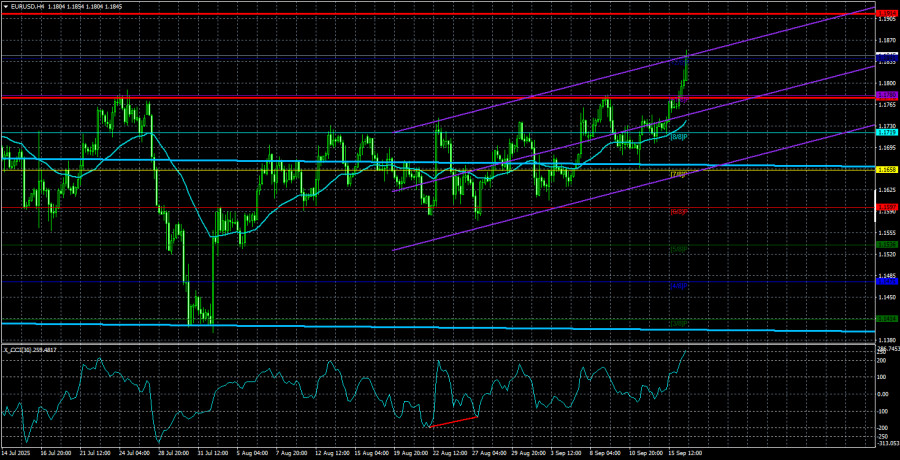Click the 15 Sep 12:00 time axis label

click(686, 453)
